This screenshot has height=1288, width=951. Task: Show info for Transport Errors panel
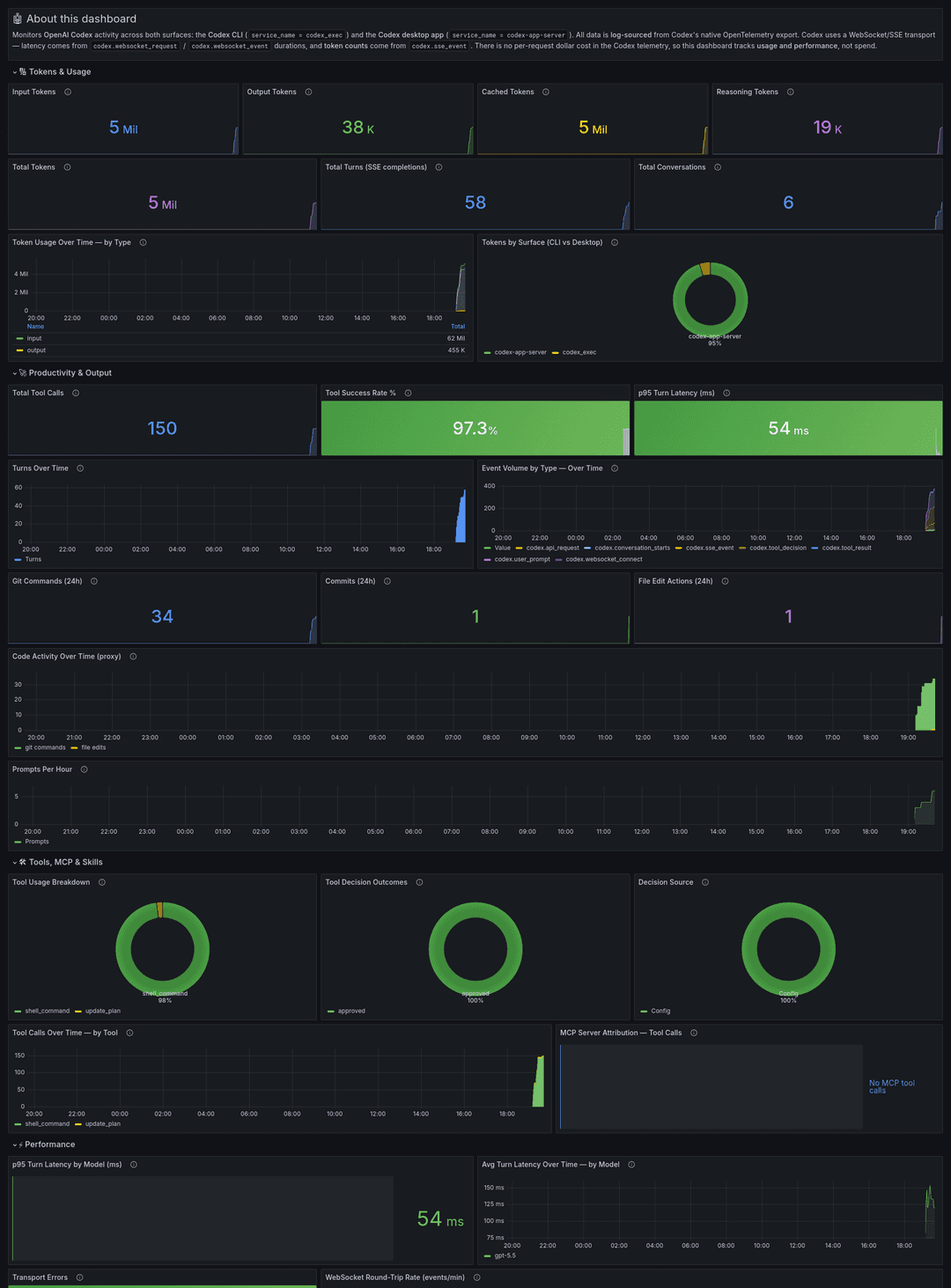pyautogui.click(x=80, y=1277)
